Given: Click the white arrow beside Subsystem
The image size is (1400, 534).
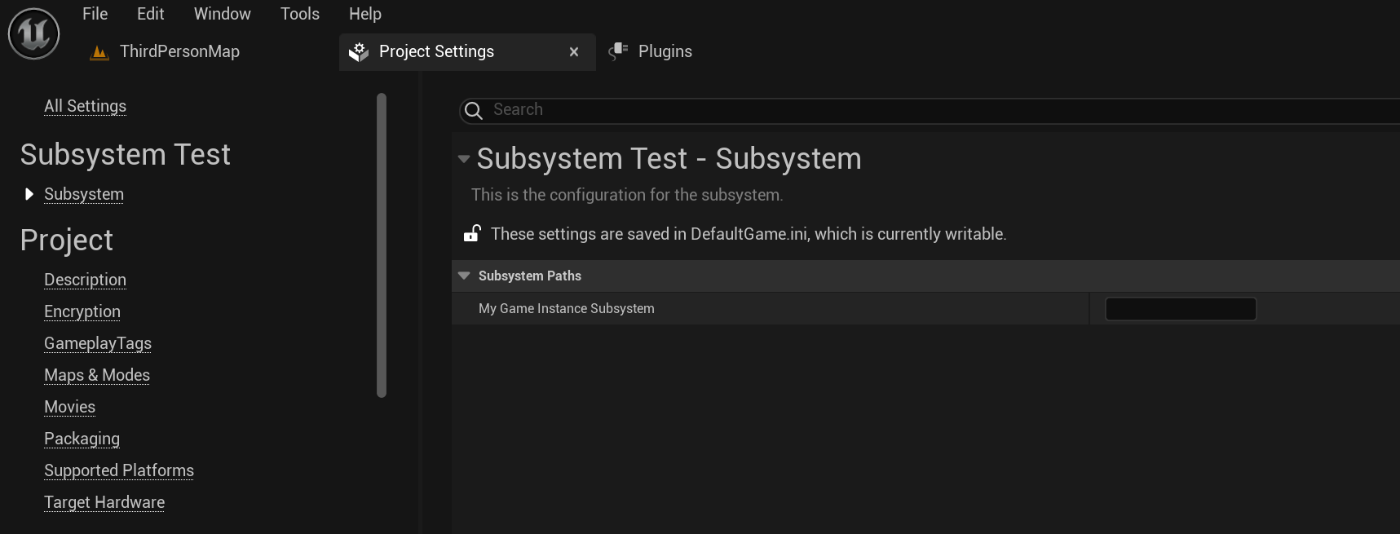Looking at the screenshot, I should click(x=29, y=194).
